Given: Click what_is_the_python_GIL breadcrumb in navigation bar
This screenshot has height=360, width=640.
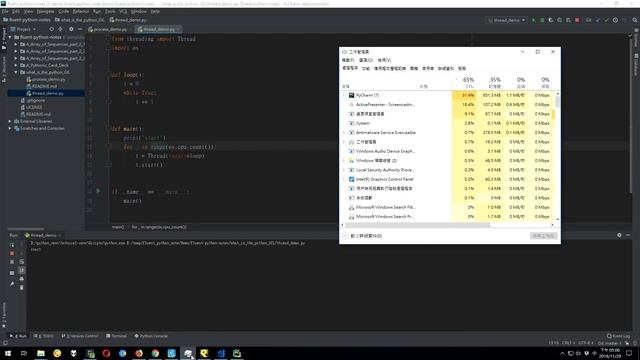Looking at the screenshot, I should click(80, 20).
